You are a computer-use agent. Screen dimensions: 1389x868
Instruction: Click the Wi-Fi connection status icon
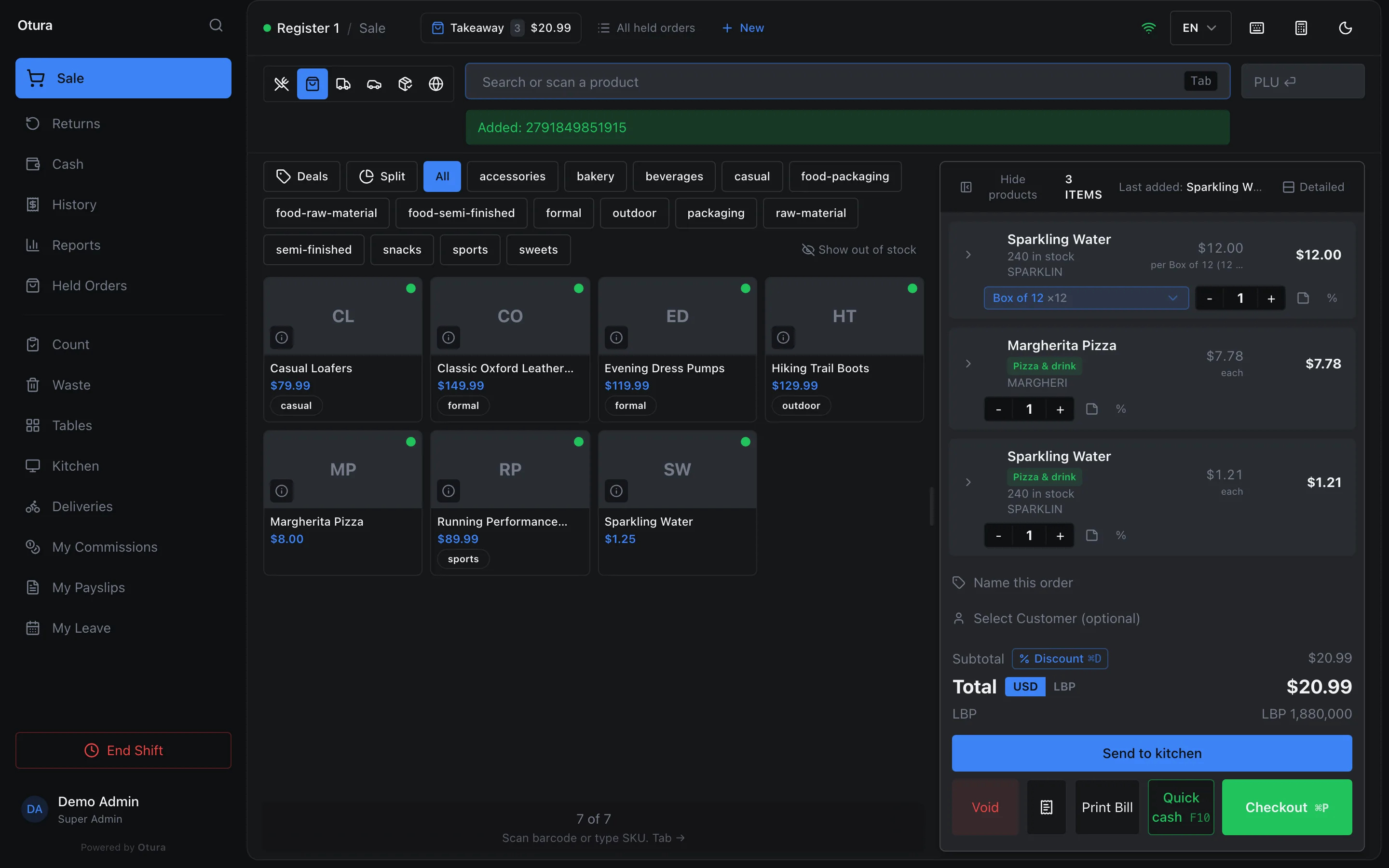pos(1148,28)
